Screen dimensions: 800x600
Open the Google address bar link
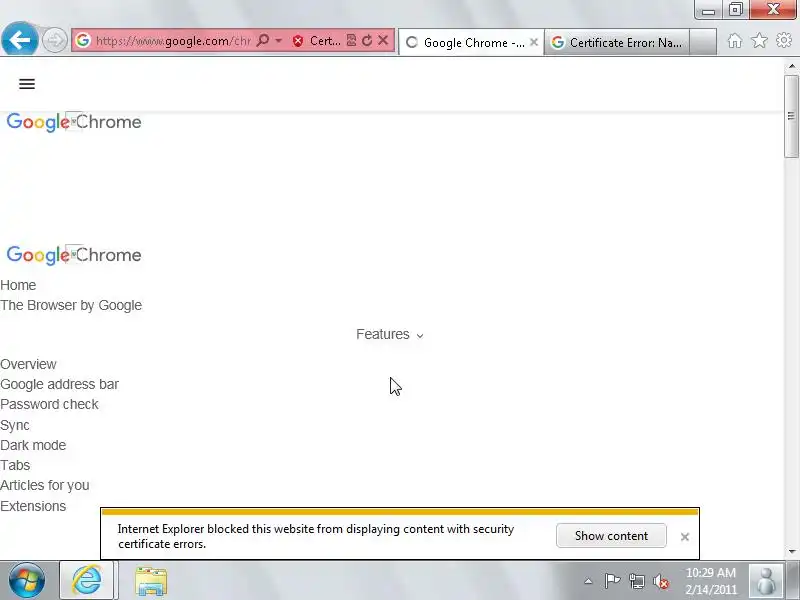coord(59,384)
